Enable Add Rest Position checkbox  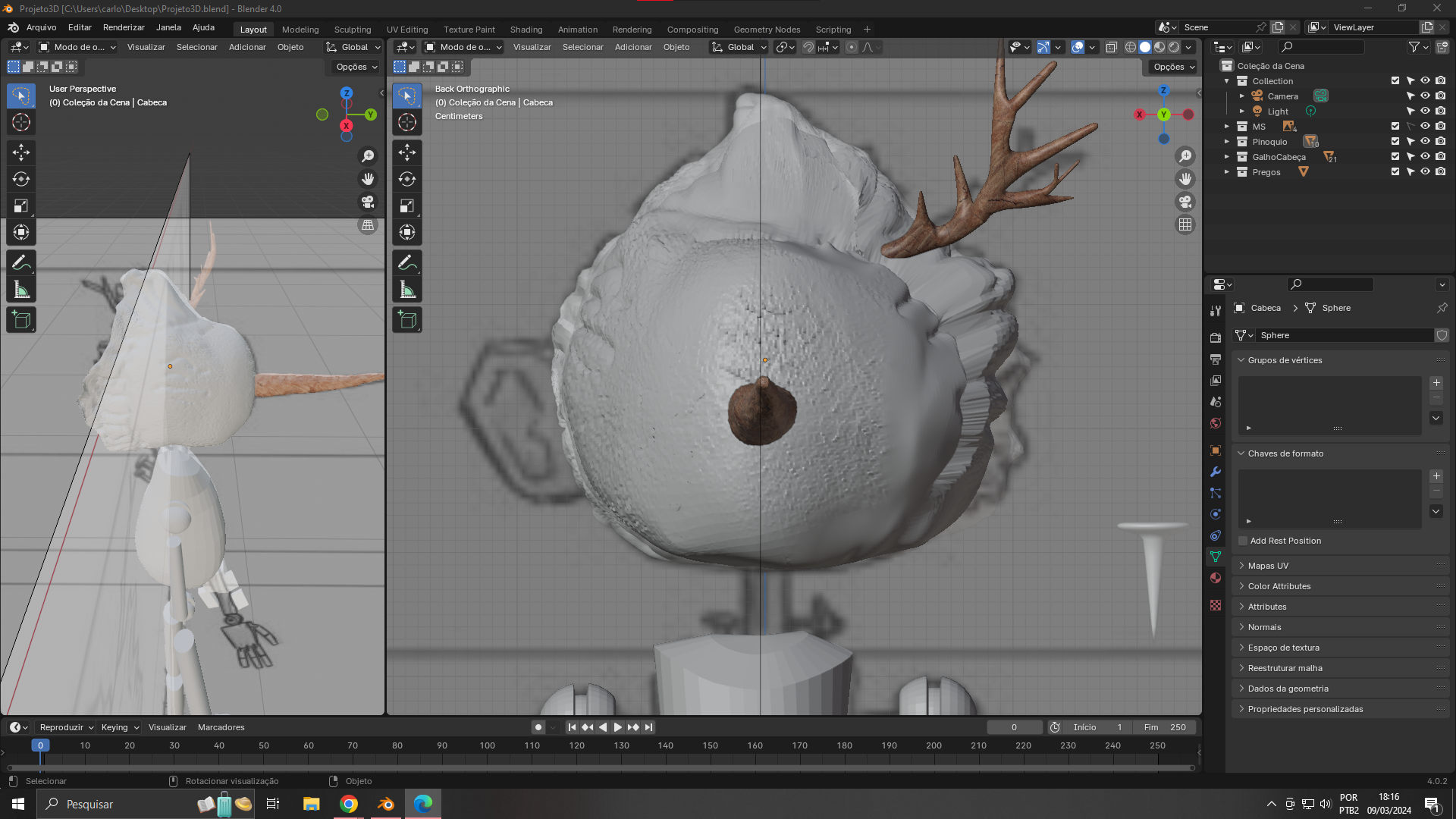coord(1243,541)
